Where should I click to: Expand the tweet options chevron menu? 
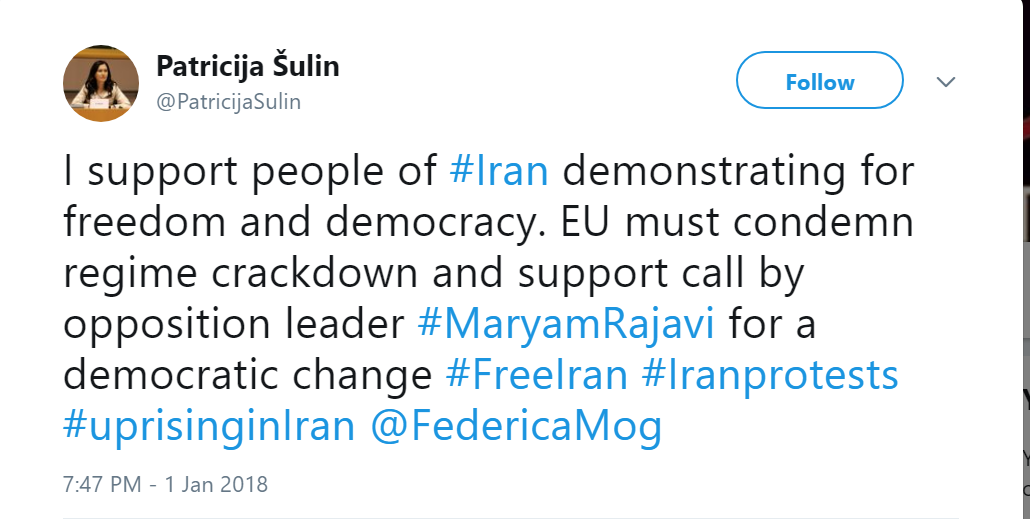(x=945, y=82)
